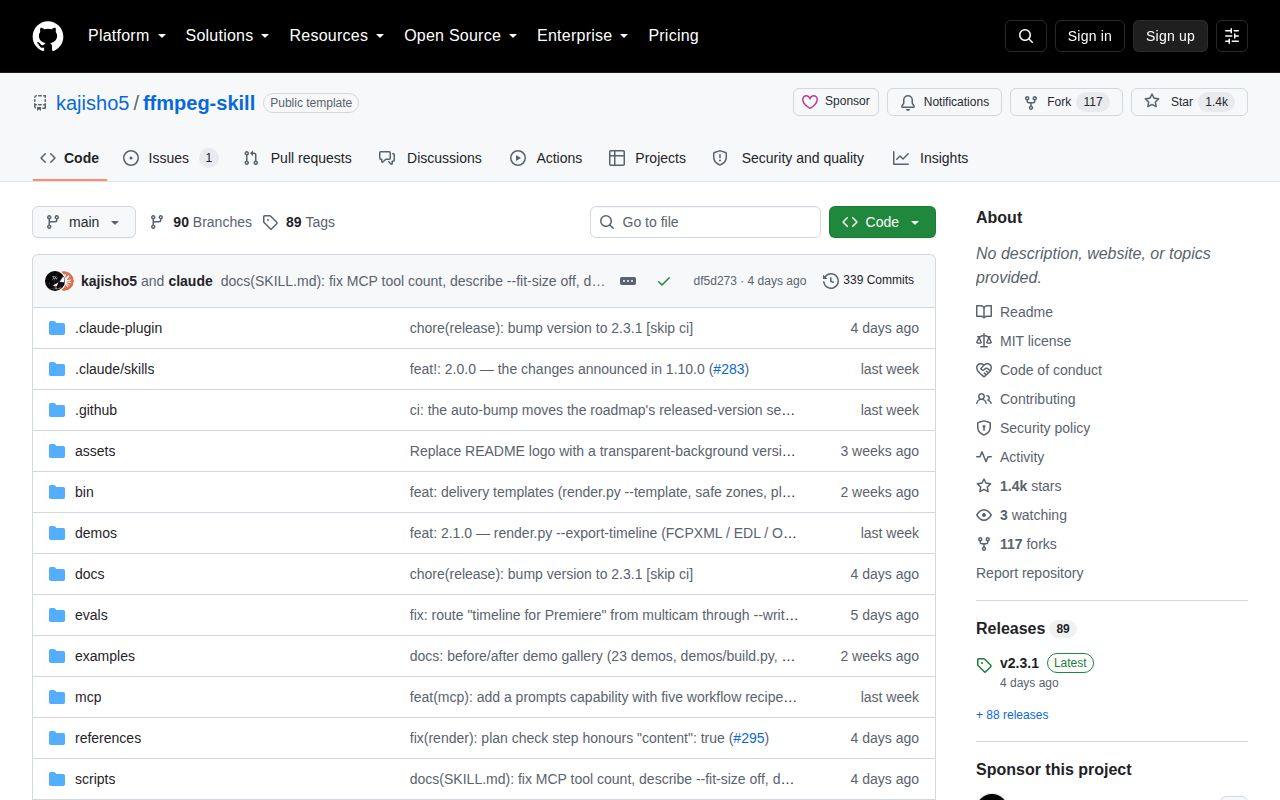Image resolution: width=1280 pixels, height=800 pixels.
Task: Open the Projects tab
Action: (x=647, y=158)
